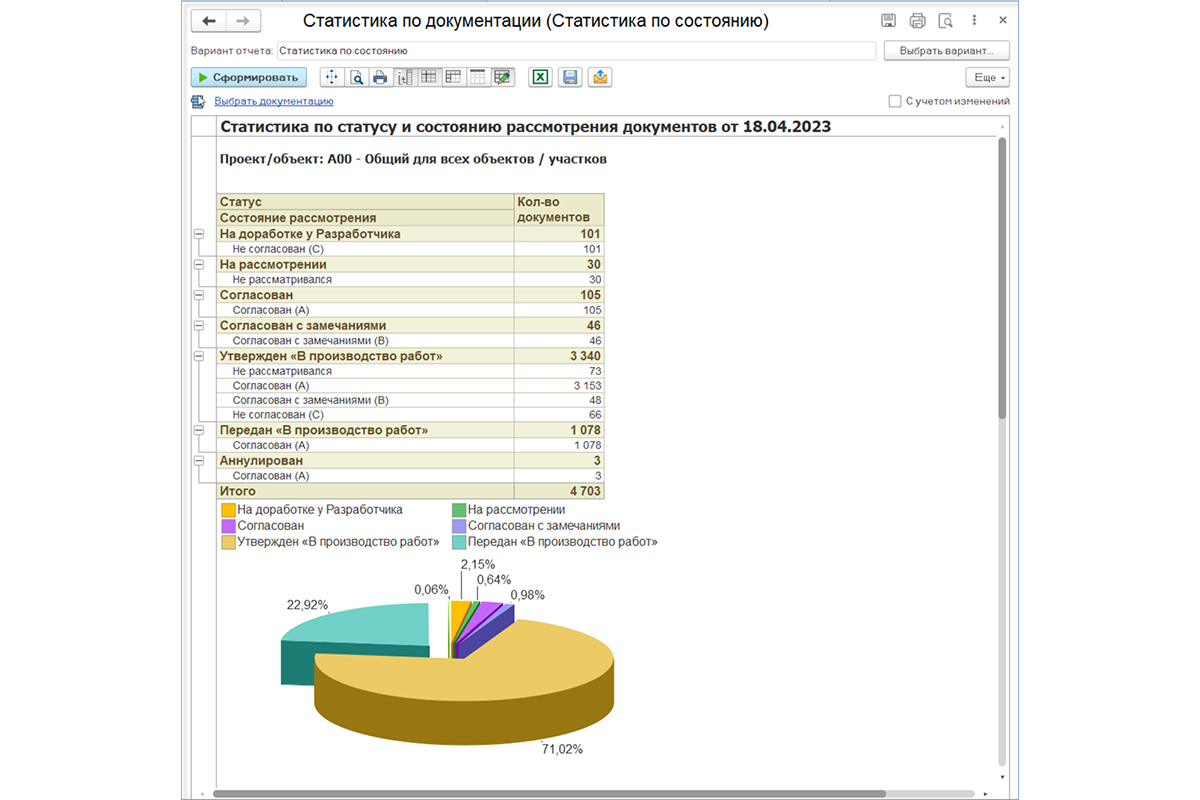Click Не рассматривался row with 73
This screenshot has height=800, width=1200.
410,370
